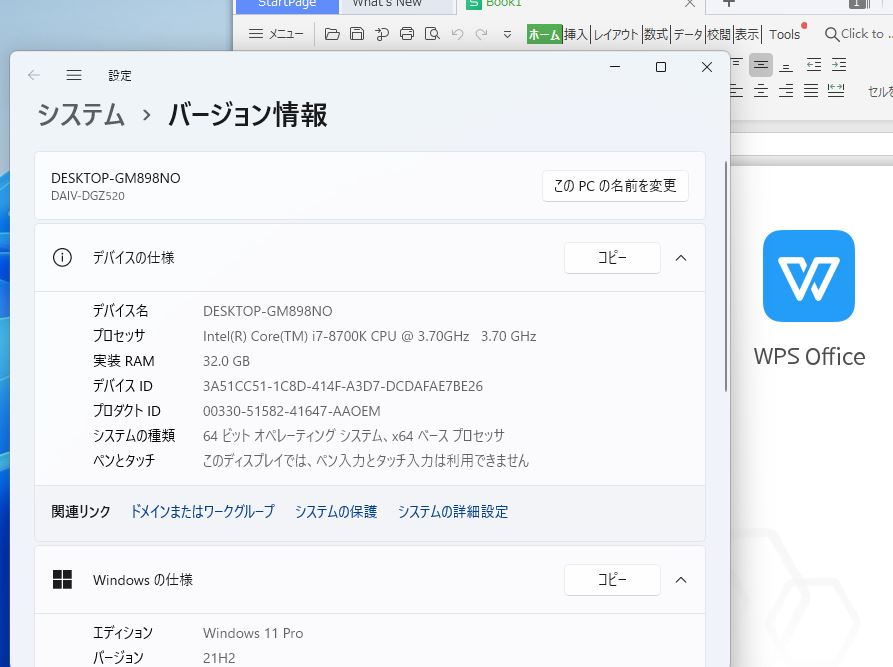893x667 pixels.
Task: Click the この PC の名前を変更 button
Action: [x=615, y=186]
